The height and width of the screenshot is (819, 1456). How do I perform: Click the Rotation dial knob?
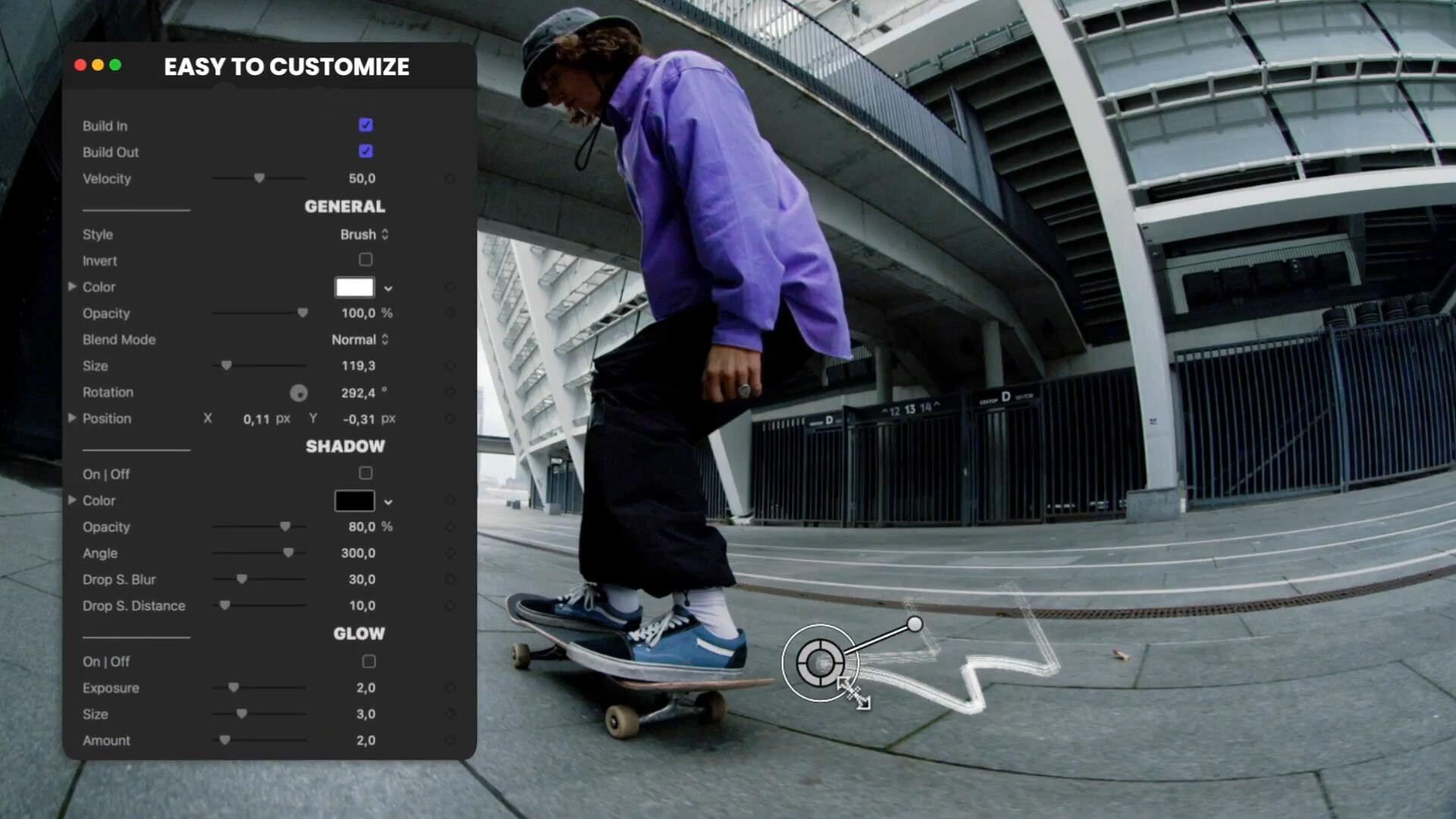pyautogui.click(x=299, y=393)
